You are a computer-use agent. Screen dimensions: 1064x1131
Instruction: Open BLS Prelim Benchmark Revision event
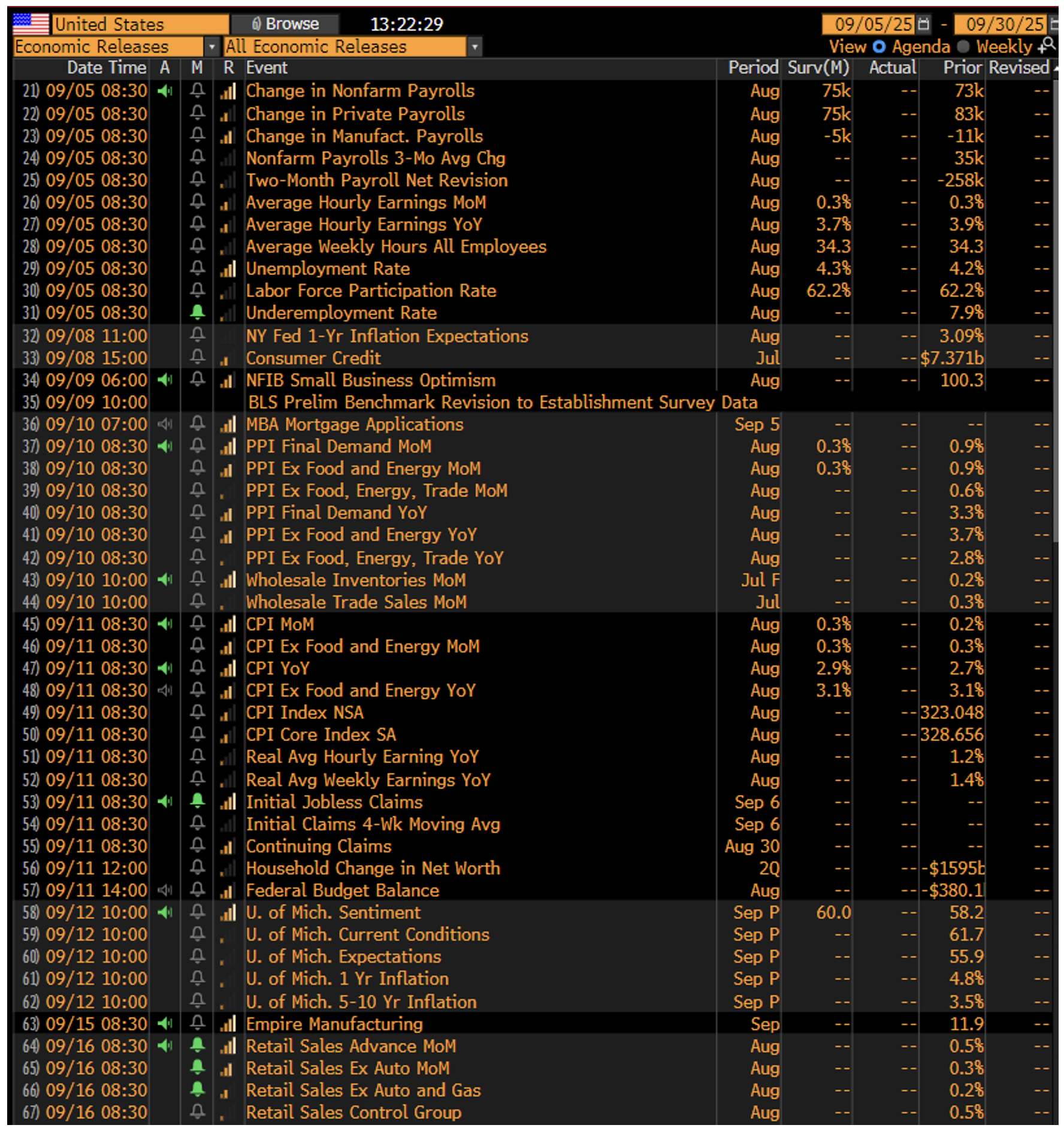coord(502,402)
